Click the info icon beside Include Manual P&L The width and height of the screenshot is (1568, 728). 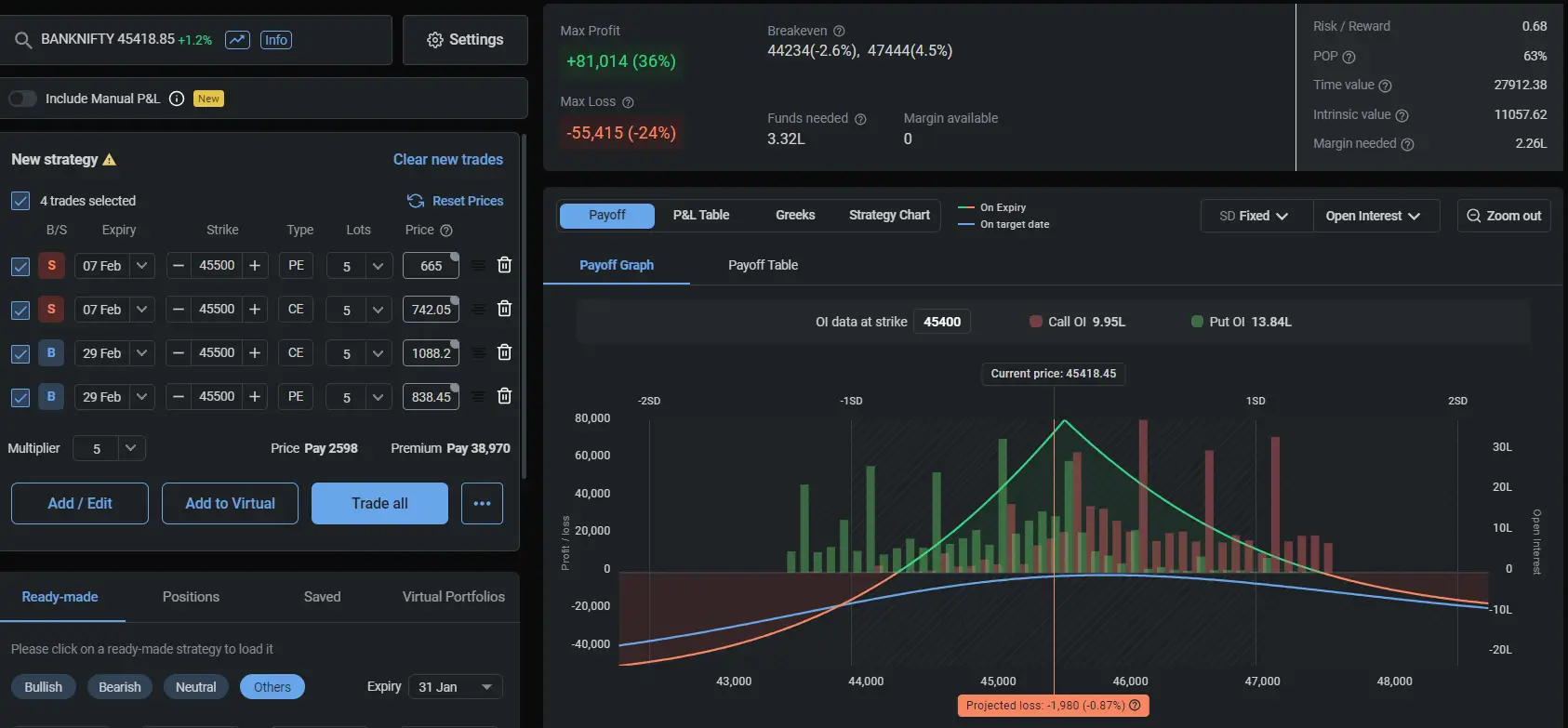(177, 99)
